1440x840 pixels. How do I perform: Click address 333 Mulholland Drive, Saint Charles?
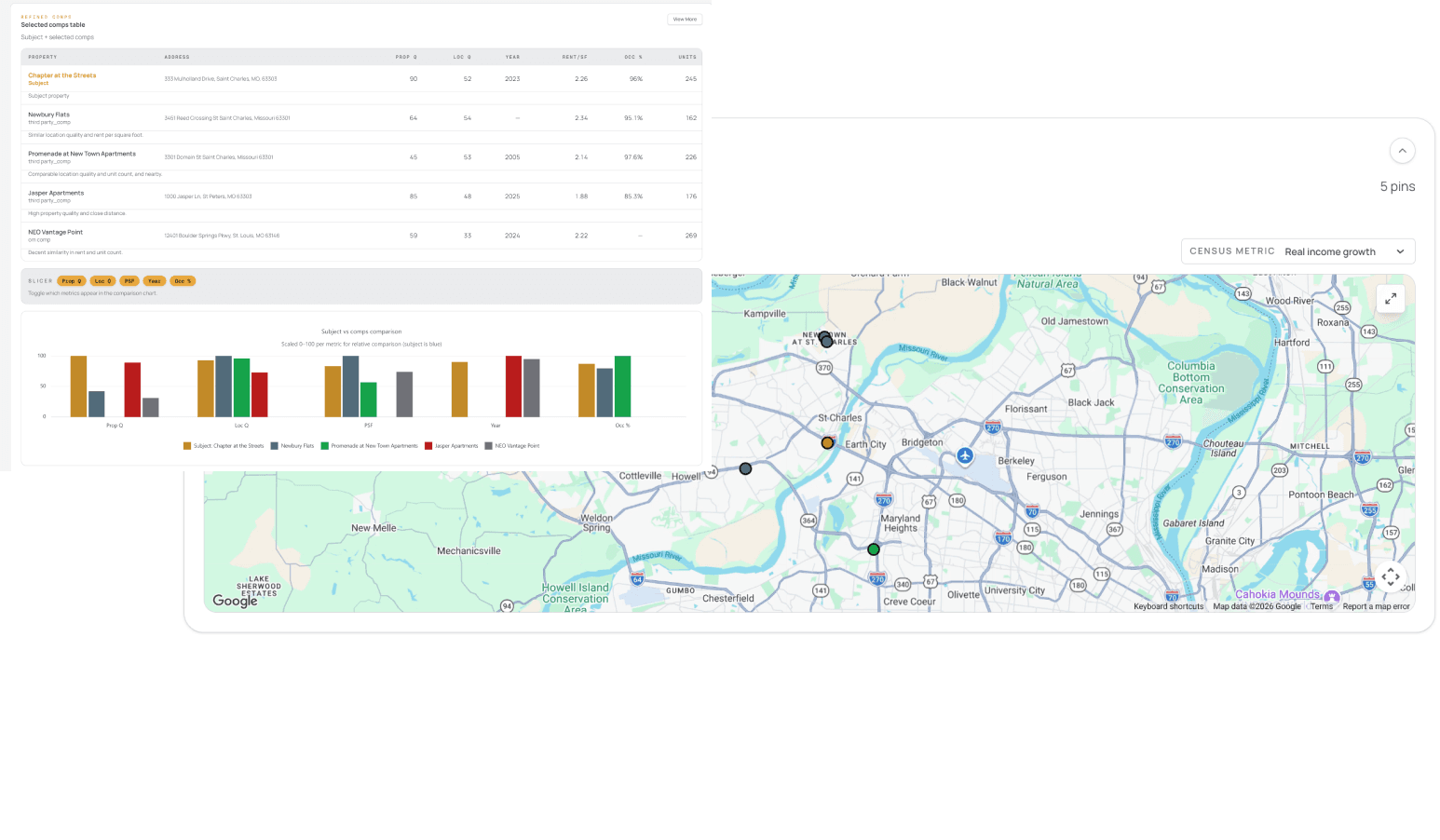221,79
